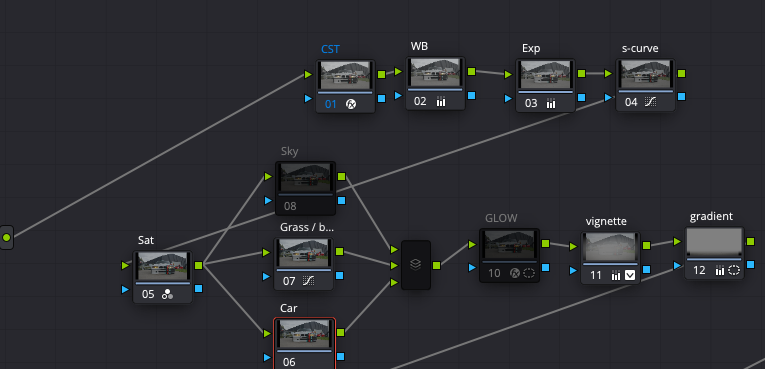Click the layer mixer input fed by Sky

pos(394,249)
